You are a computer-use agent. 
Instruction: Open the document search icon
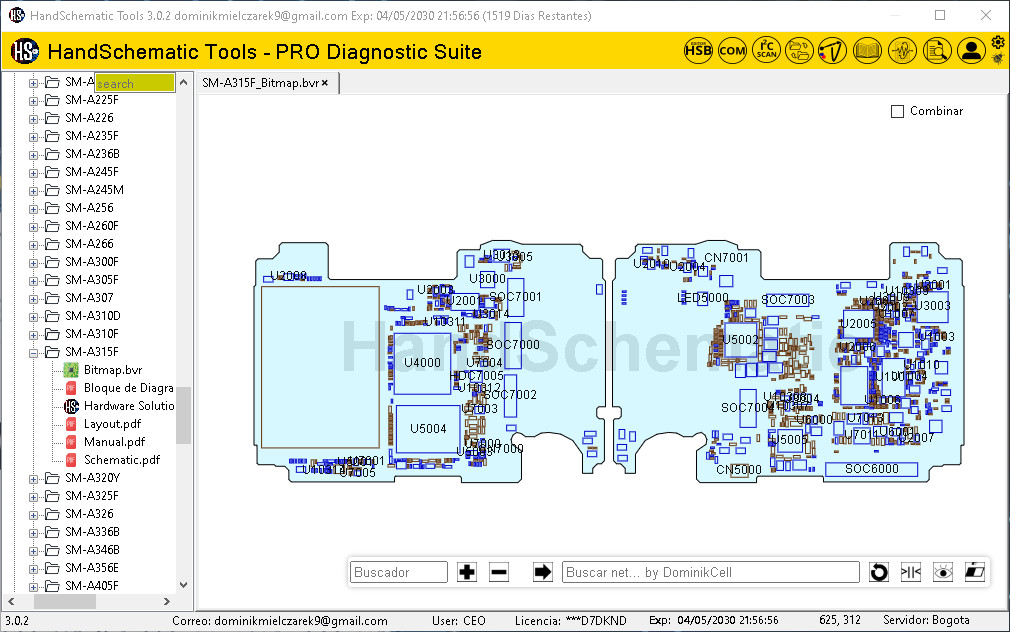937,50
